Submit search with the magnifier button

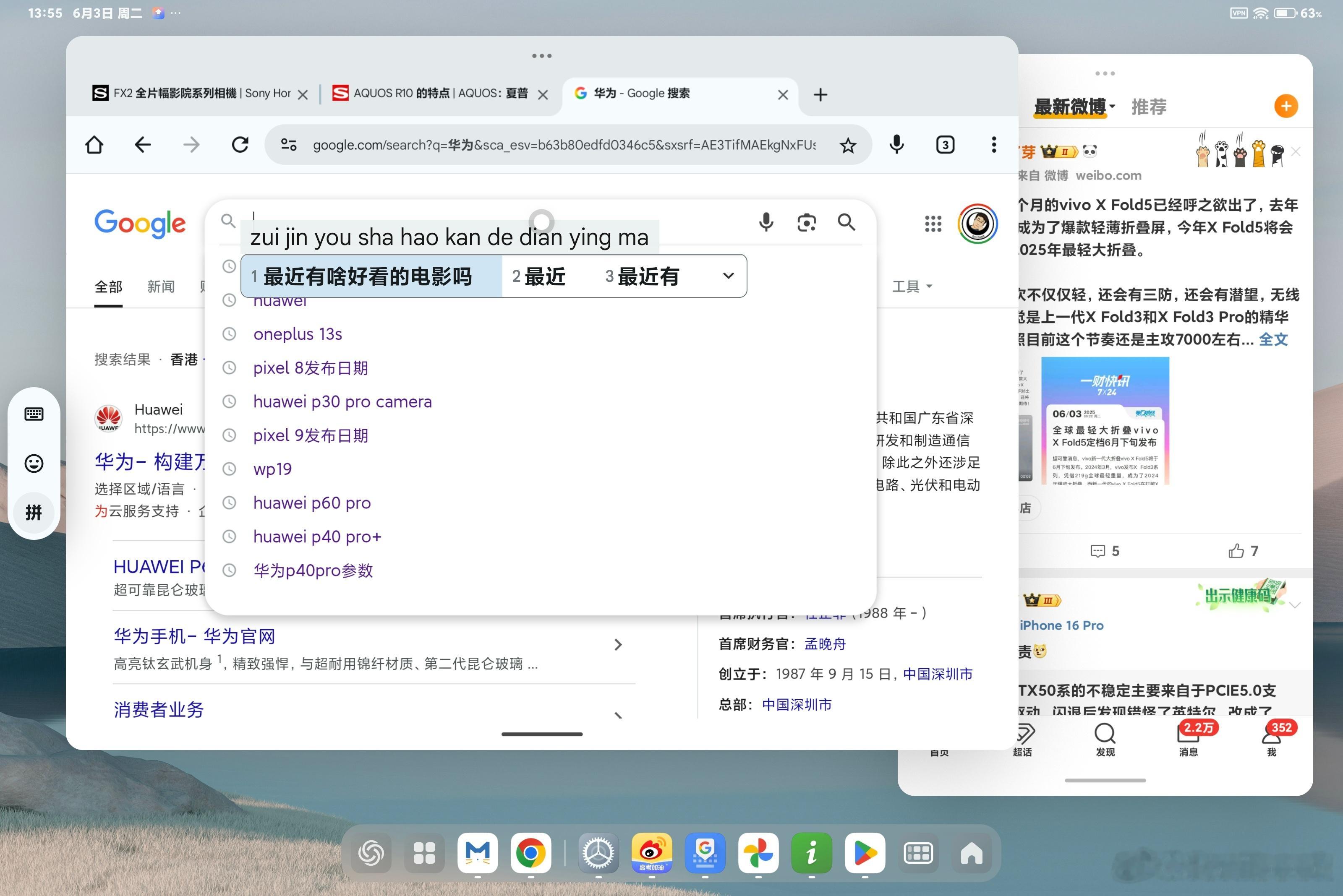(846, 222)
